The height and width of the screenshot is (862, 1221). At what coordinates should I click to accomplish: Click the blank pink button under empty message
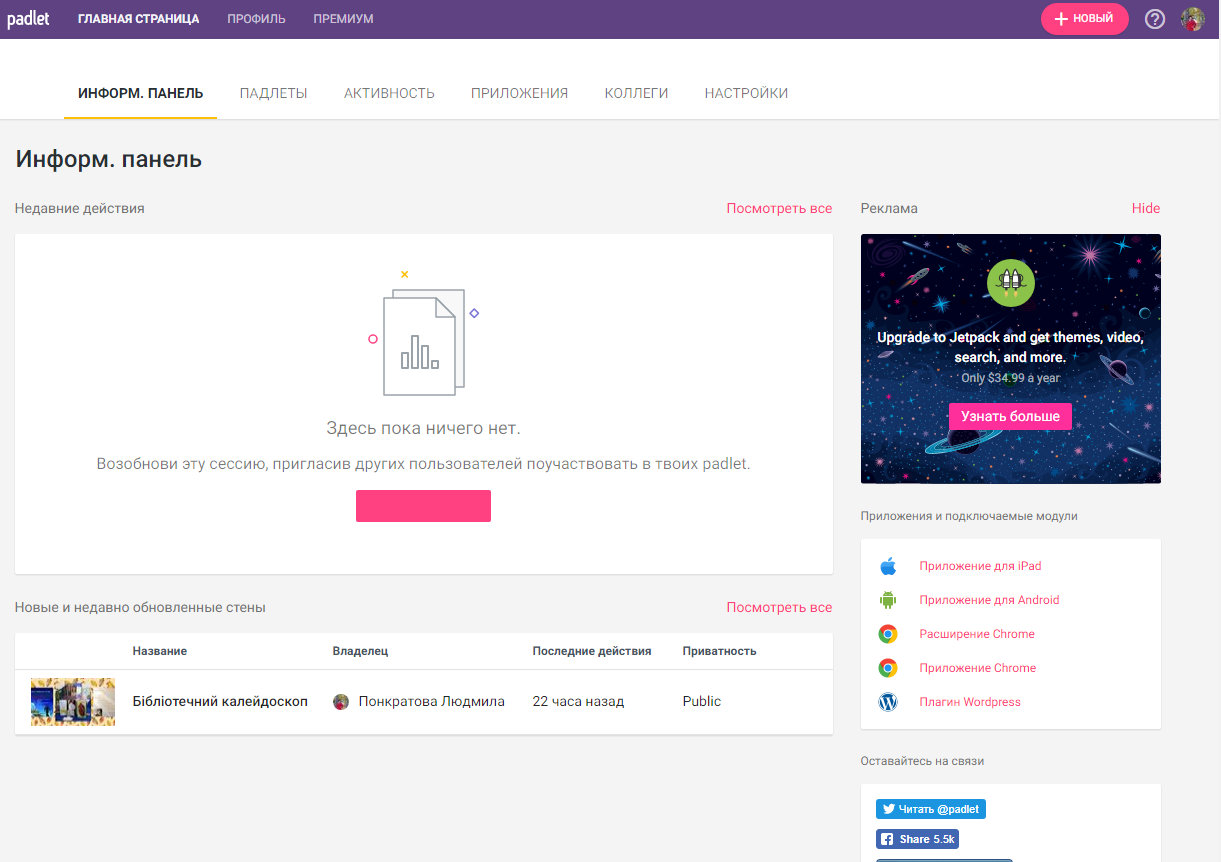point(423,506)
